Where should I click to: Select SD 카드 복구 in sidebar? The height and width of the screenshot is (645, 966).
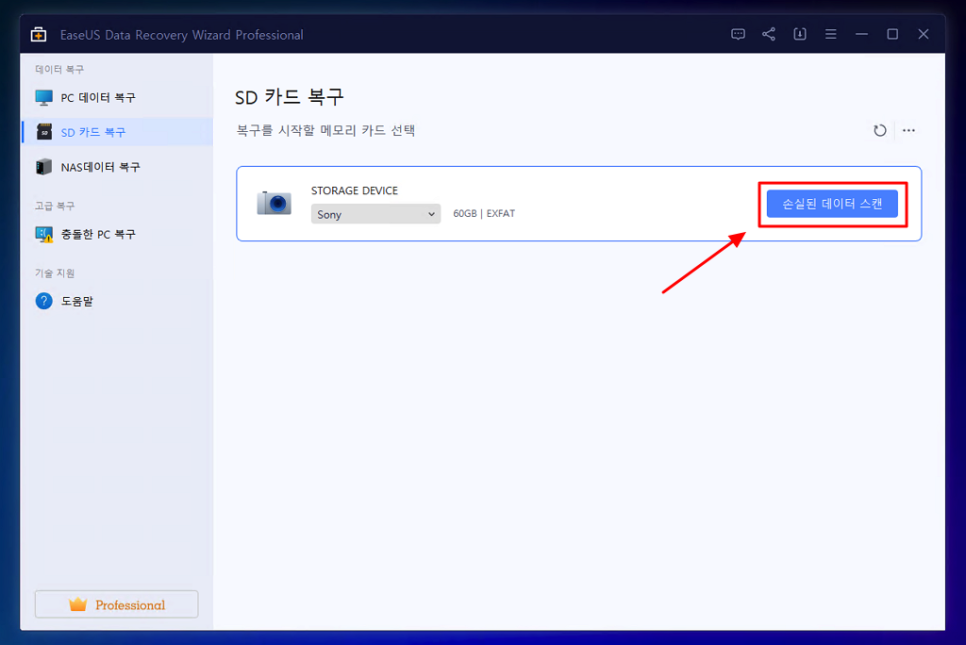click(117, 132)
